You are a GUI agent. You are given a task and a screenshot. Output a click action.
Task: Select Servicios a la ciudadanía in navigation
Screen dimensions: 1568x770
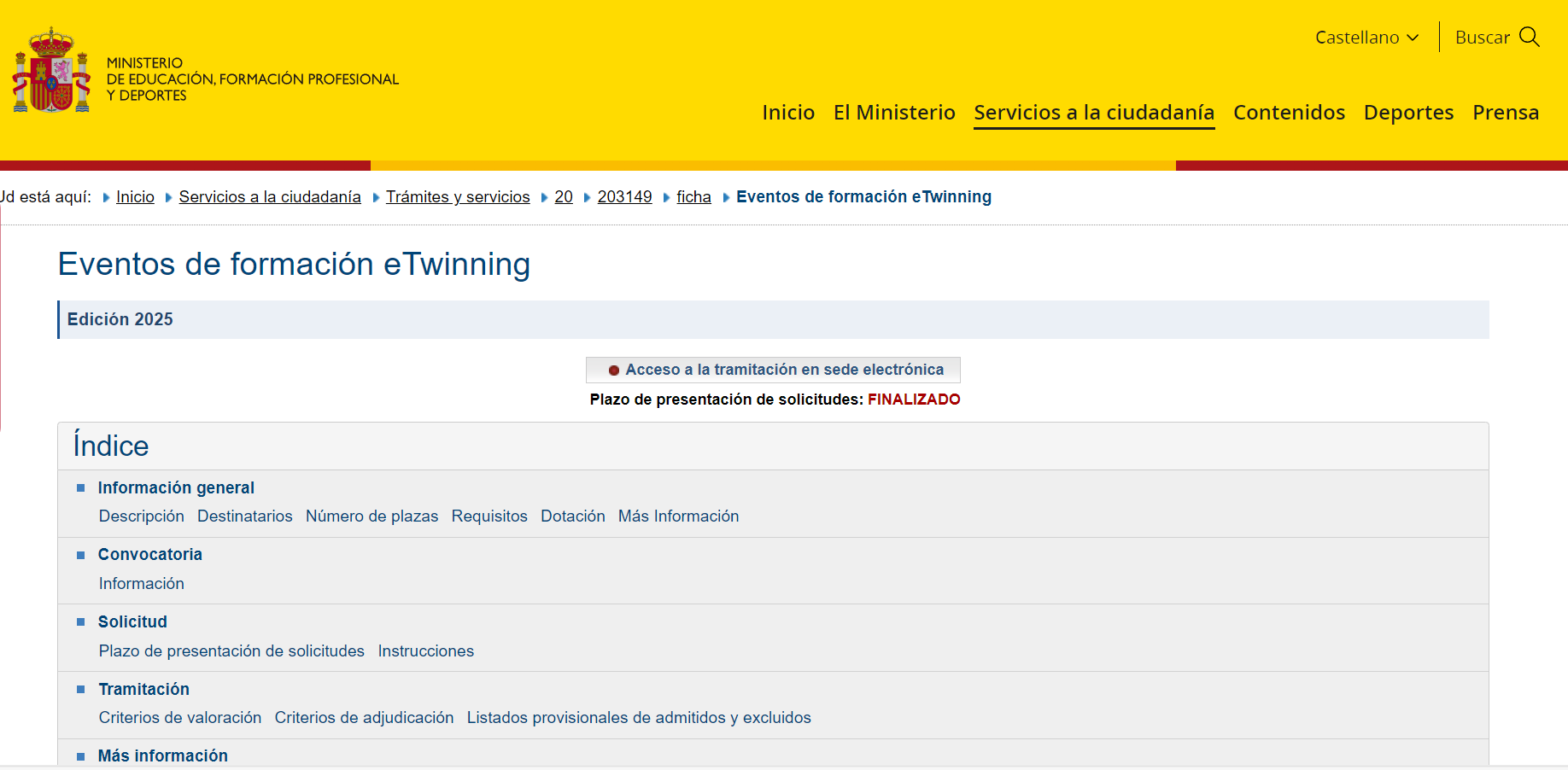click(1093, 113)
